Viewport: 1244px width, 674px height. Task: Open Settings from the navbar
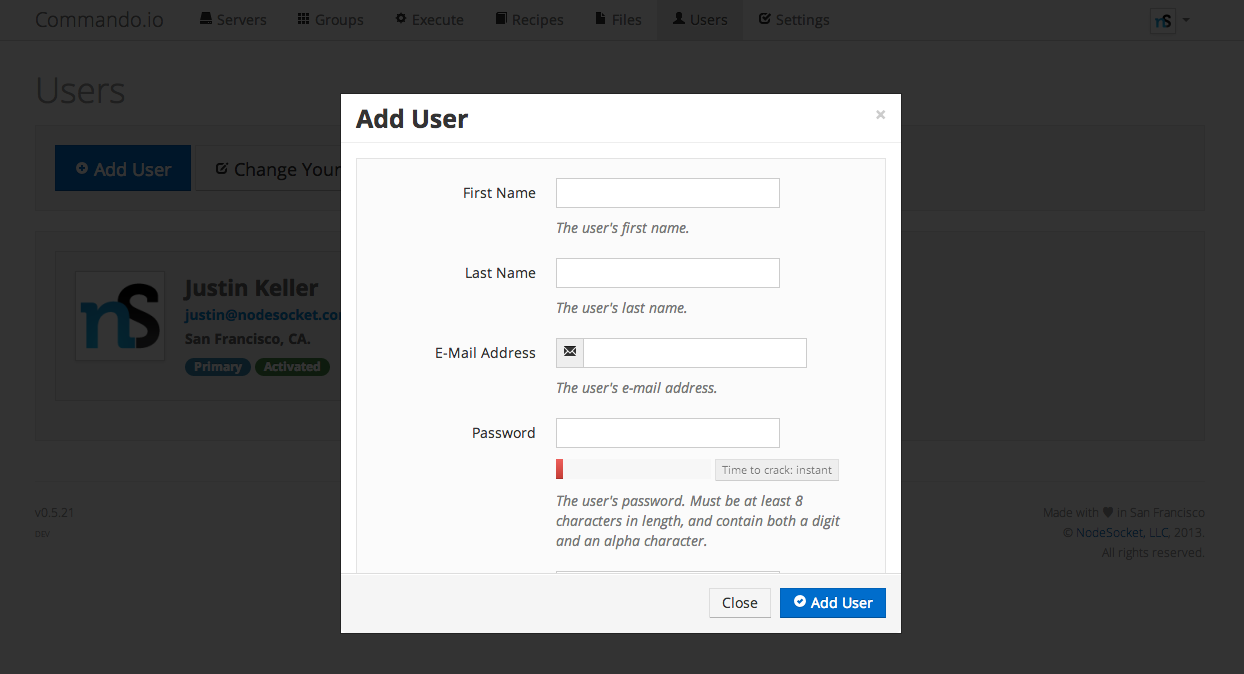tap(793, 20)
